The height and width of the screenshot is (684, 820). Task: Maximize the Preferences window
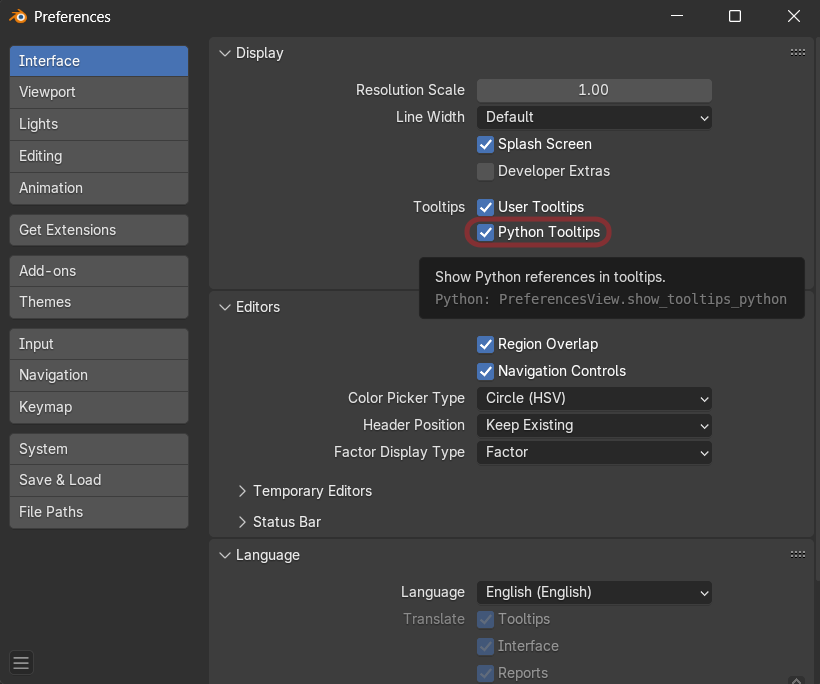[735, 16]
